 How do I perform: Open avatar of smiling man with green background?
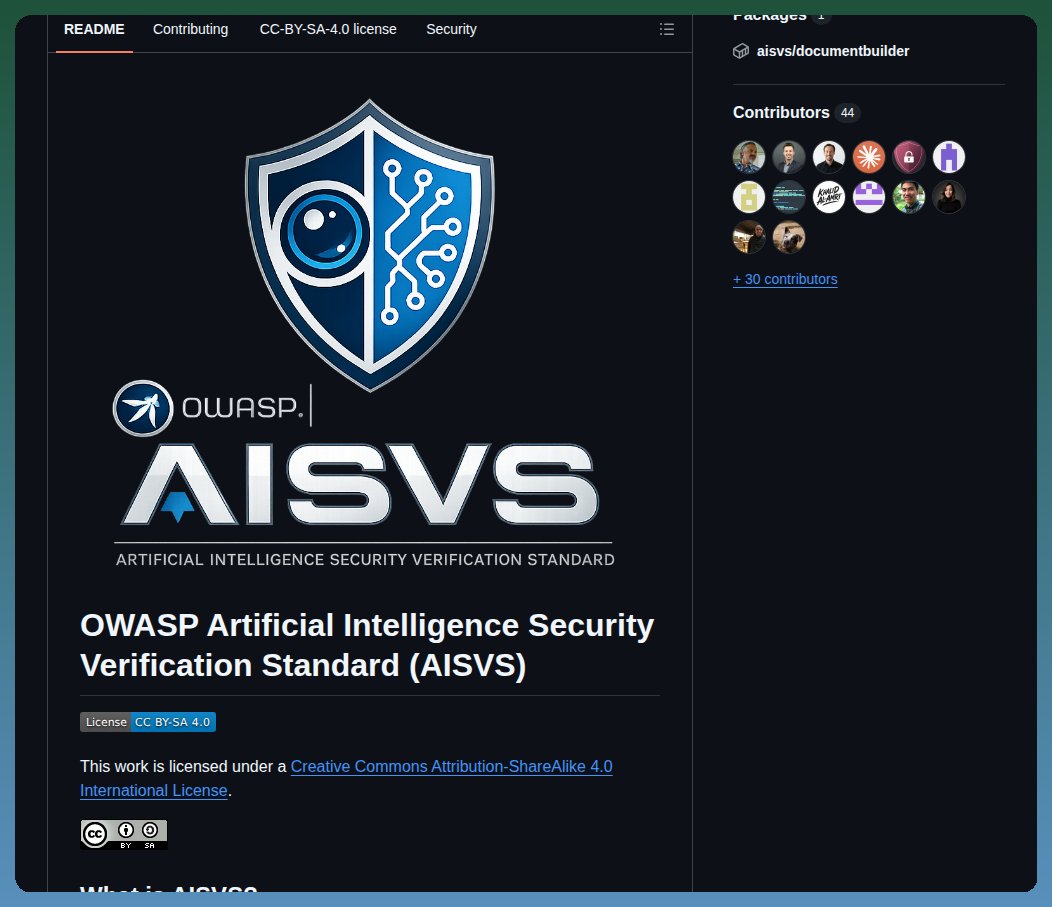908,197
